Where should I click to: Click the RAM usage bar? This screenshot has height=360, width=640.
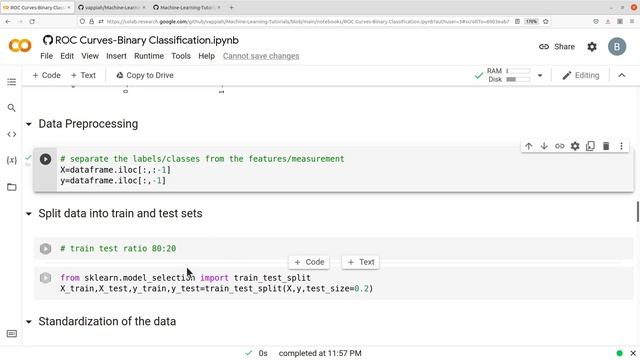pos(518,71)
